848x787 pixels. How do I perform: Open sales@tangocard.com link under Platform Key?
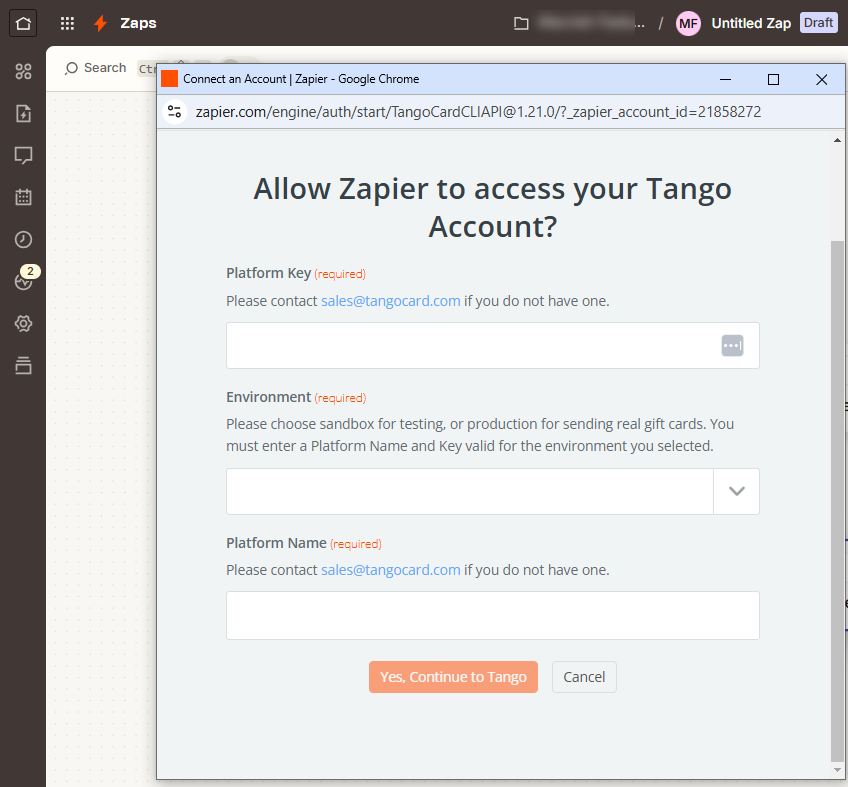[390, 301]
